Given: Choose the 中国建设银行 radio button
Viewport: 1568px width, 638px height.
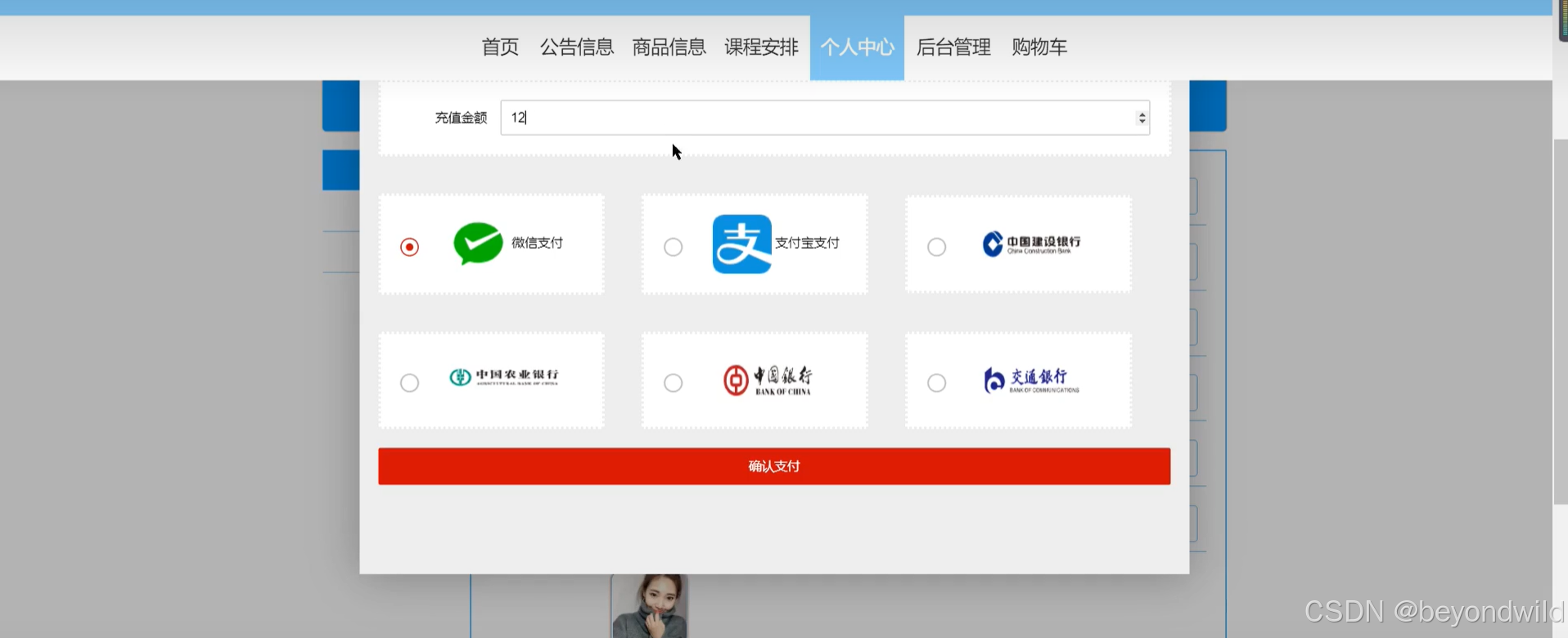Looking at the screenshot, I should coord(936,247).
